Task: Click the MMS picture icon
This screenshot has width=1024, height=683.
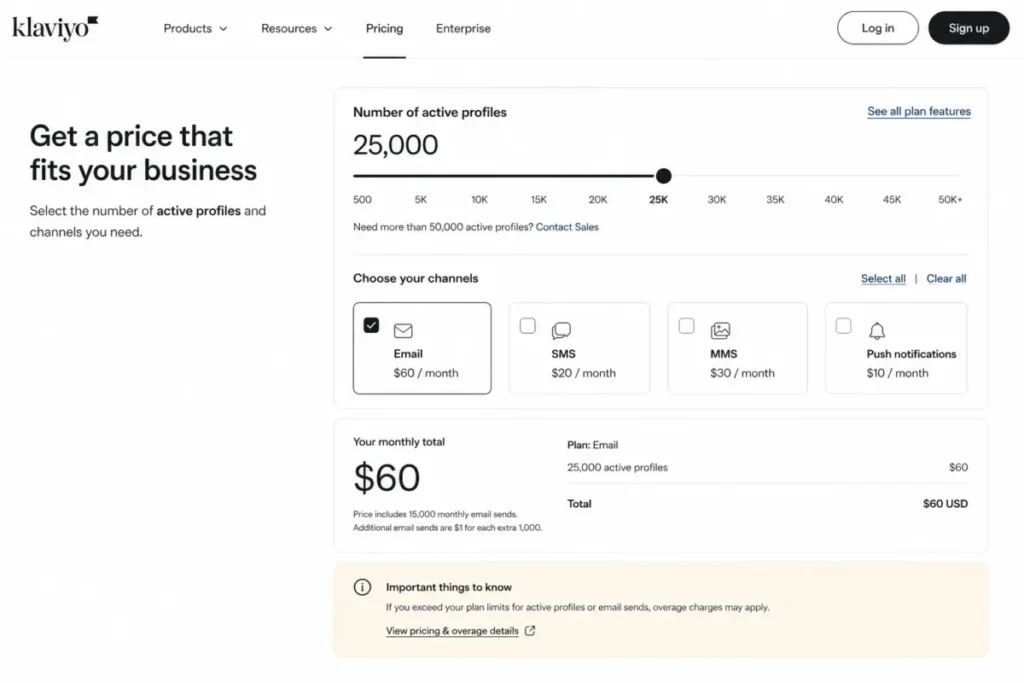Action: point(720,330)
